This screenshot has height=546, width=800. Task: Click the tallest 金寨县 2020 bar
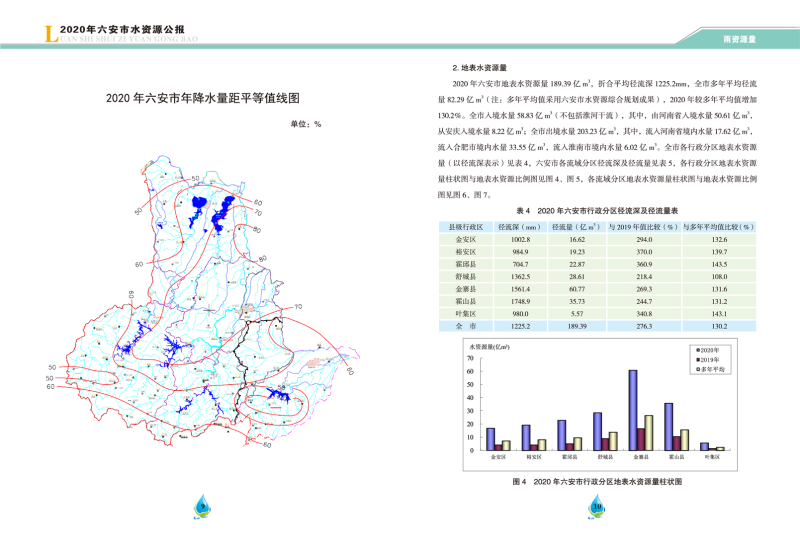[633, 410]
